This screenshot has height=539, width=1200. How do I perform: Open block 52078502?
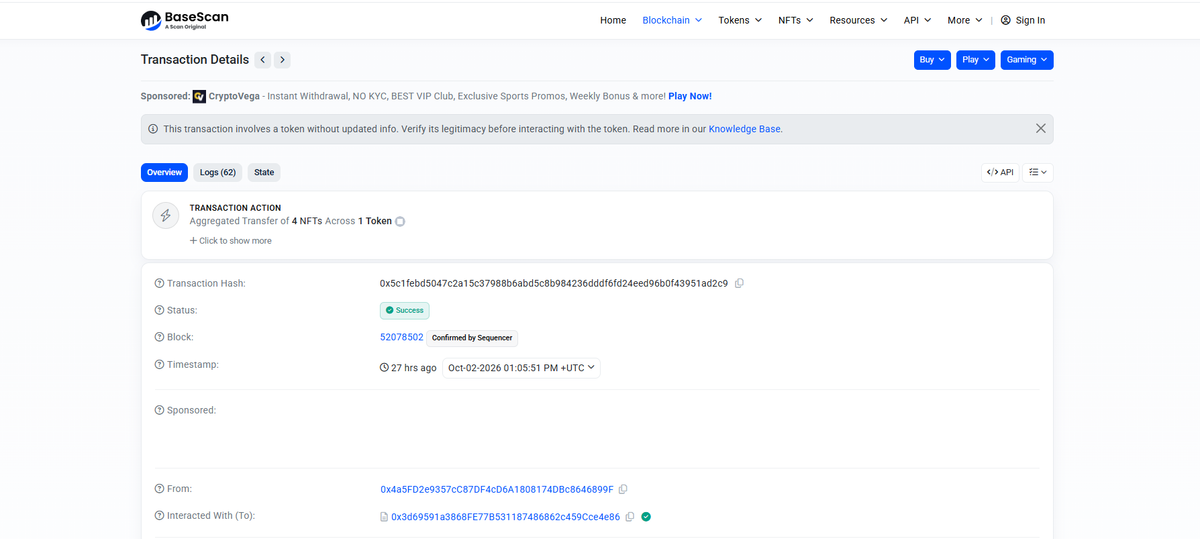401,338
